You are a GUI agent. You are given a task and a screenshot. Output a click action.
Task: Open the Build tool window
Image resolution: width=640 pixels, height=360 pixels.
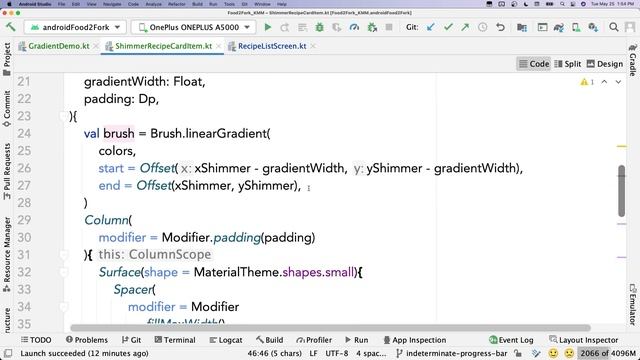[x=269, y=340]
